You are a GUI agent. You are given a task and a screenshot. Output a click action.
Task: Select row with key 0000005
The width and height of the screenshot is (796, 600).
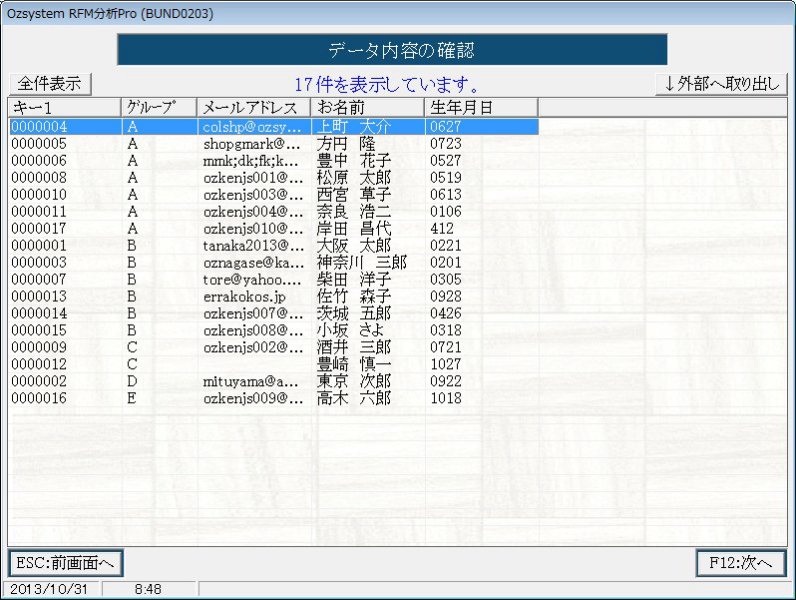(274, 144)
